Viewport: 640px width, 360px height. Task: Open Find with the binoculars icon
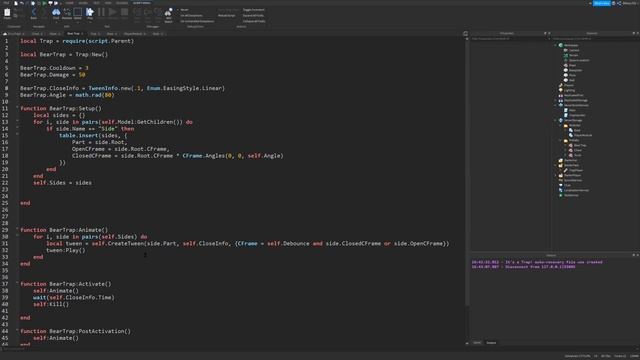pos(56,12)
